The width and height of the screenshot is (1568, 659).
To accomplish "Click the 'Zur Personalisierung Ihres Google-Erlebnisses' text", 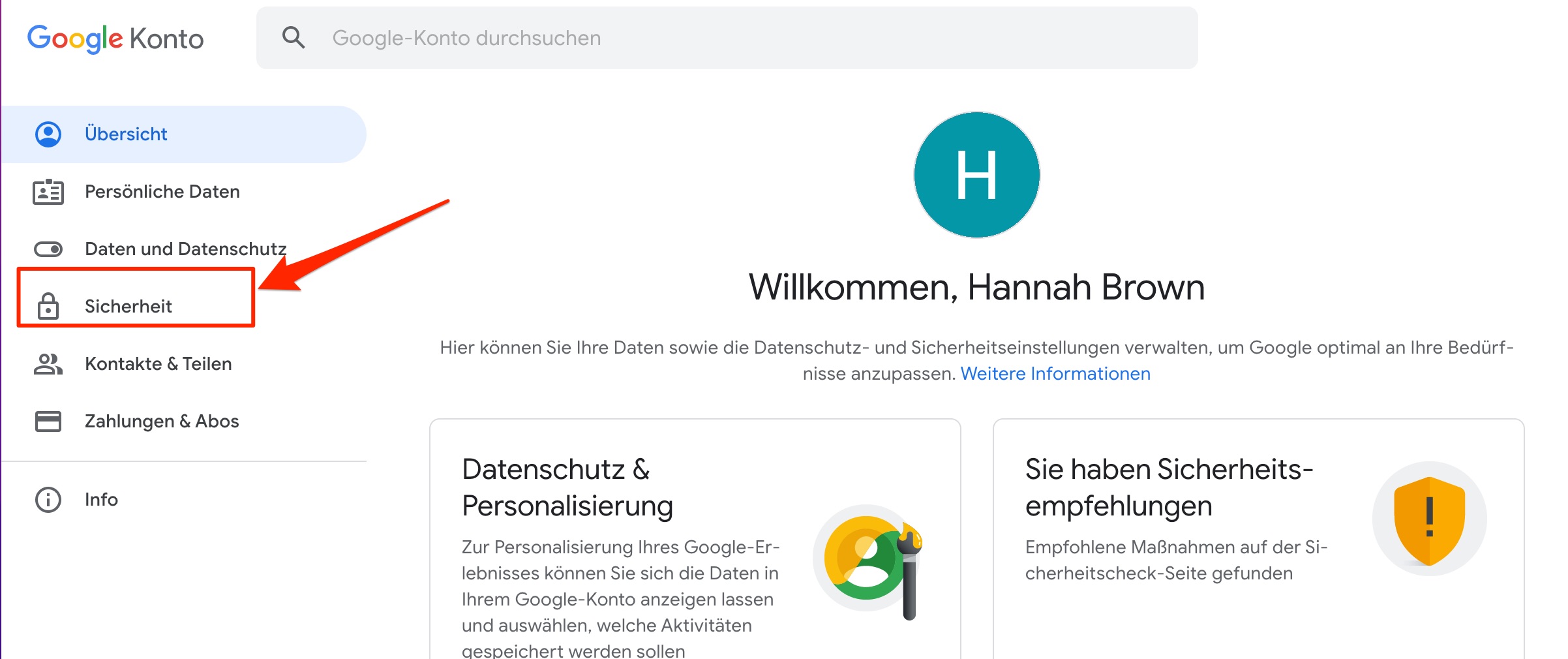I will pyautogui.click(x=621, y=598).
